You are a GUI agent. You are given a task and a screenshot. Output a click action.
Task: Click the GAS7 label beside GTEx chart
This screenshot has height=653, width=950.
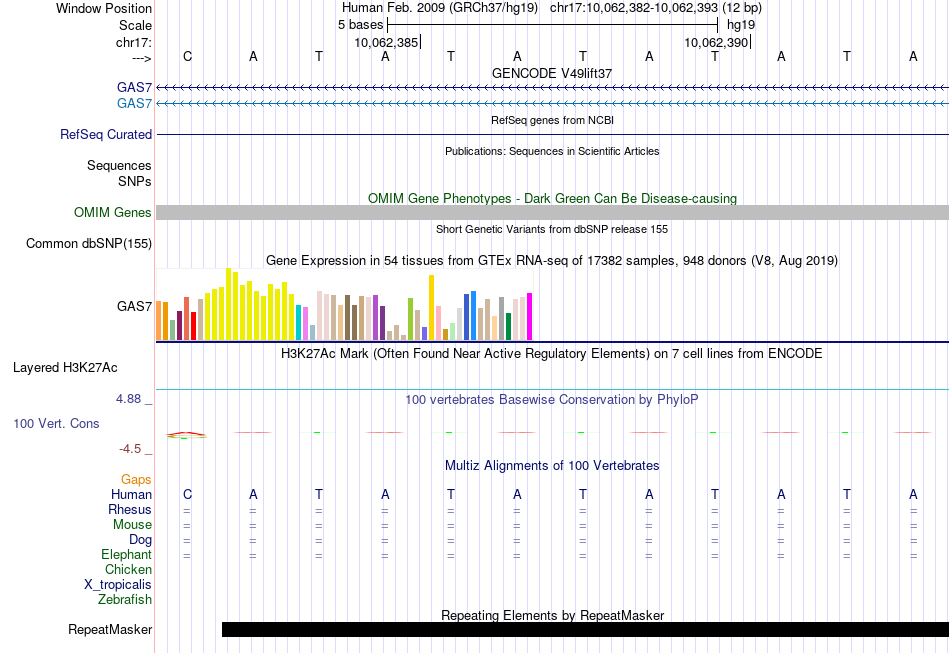(135, 307)
